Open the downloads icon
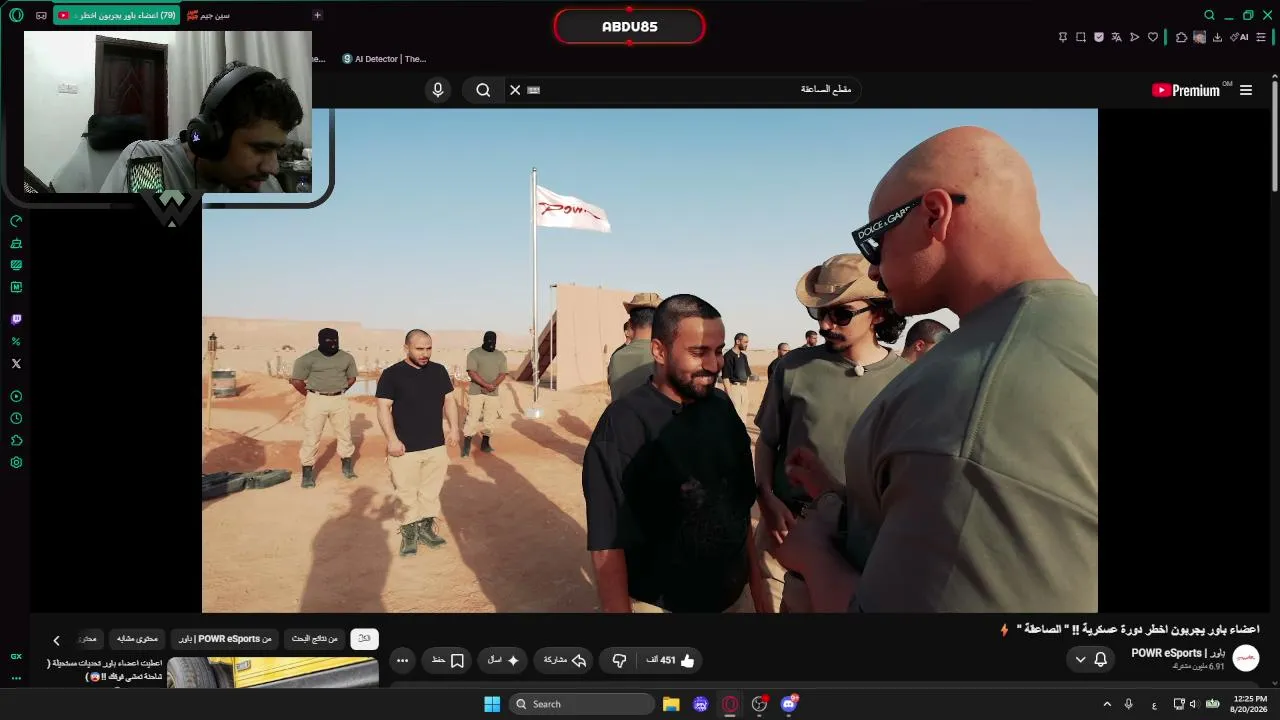1280x720 pixels. coord(1217,37)
